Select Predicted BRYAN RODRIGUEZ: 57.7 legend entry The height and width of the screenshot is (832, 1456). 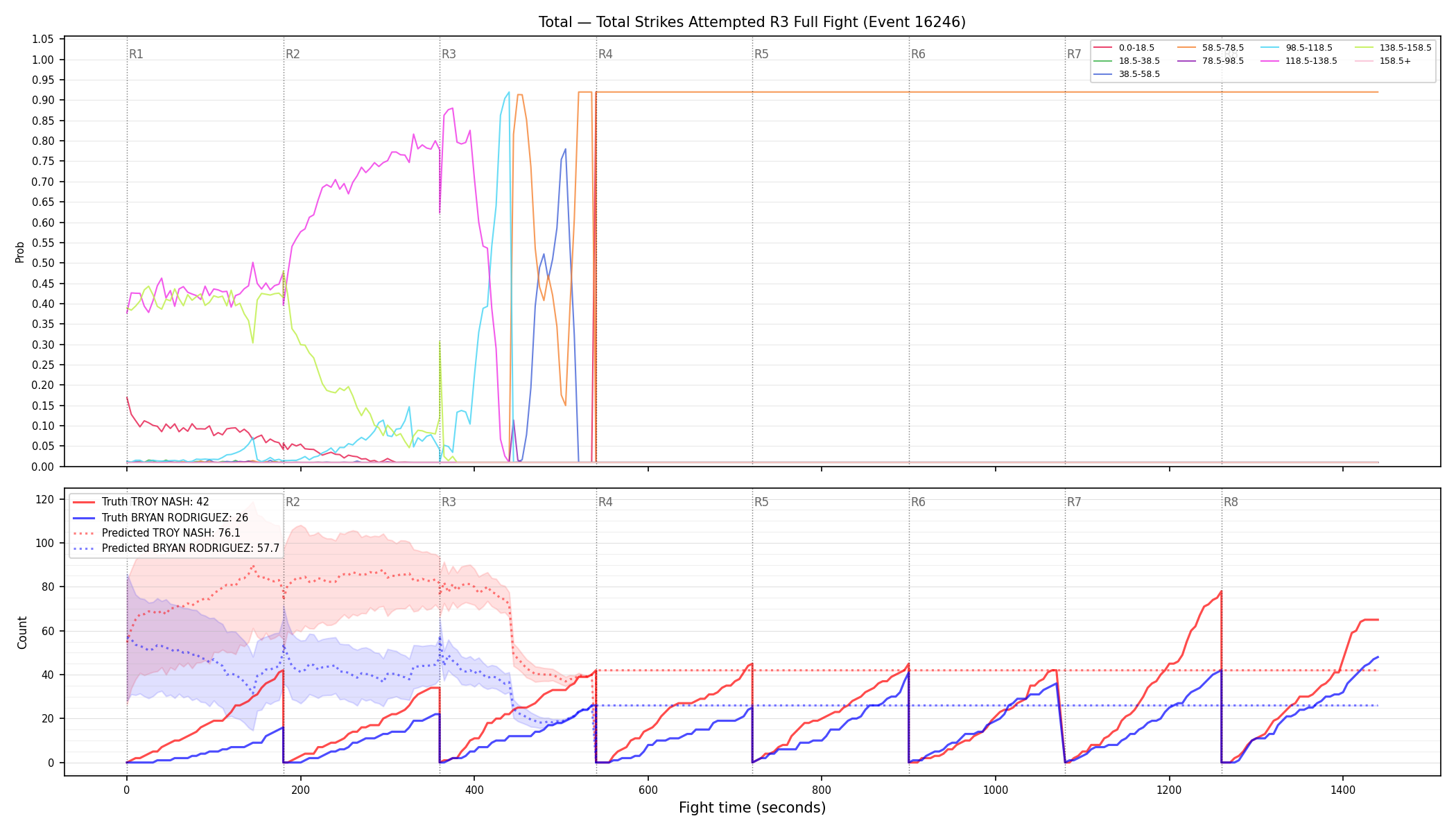[176, 548]
